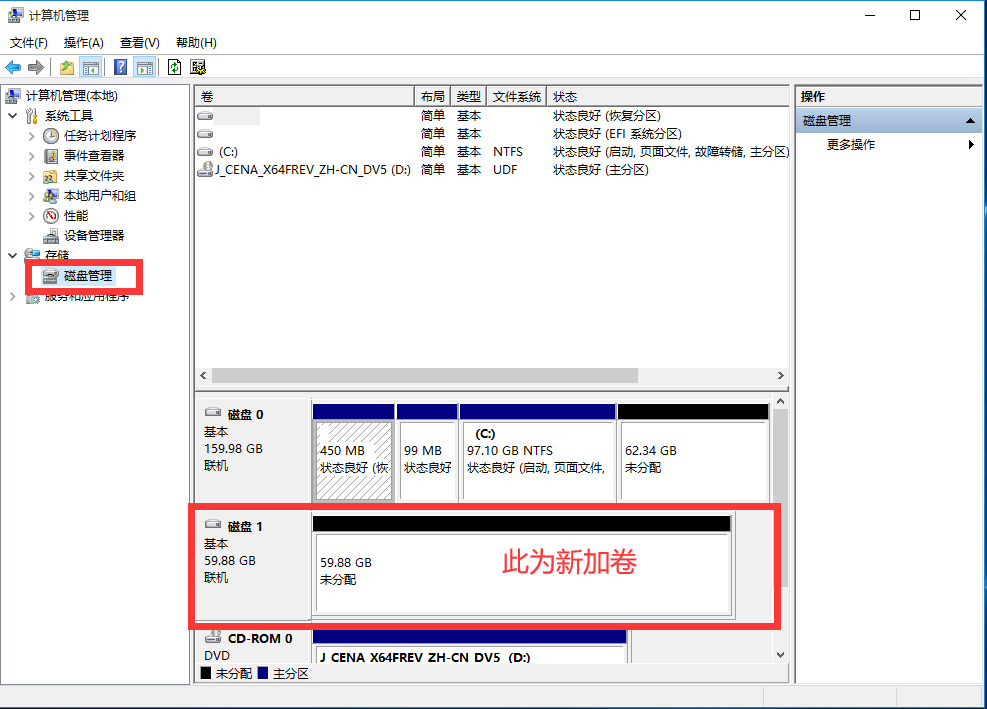
Task: Click the UDF cell of D: row
Action: pos(505,170)
